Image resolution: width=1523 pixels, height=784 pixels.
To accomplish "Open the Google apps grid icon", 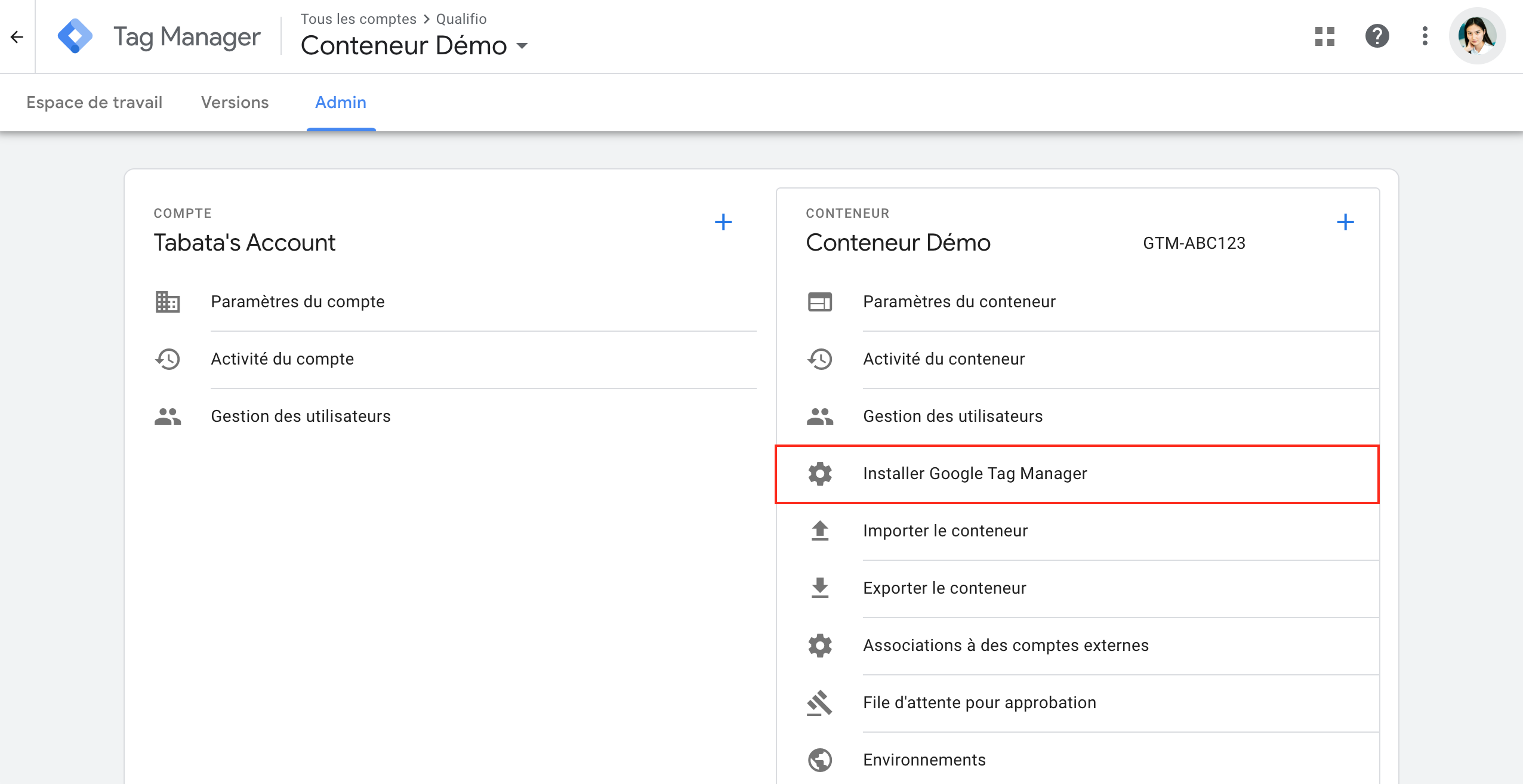I will tap(1324, 36).
